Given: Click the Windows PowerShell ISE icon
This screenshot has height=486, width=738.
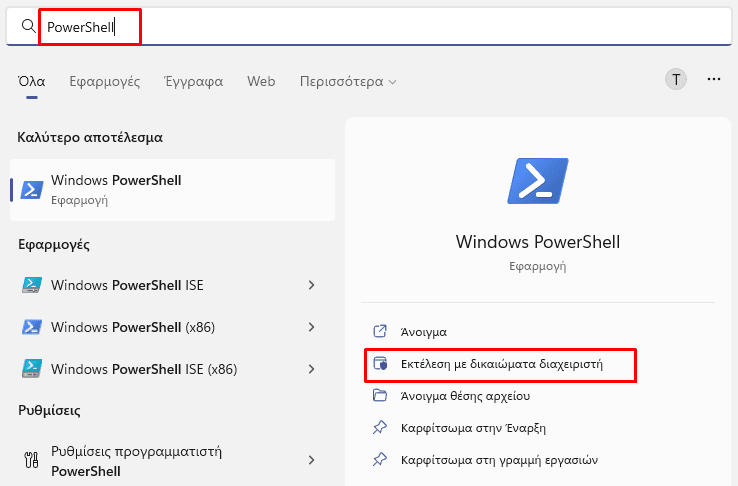Looking at the screenshot, I should click(32, 285).
